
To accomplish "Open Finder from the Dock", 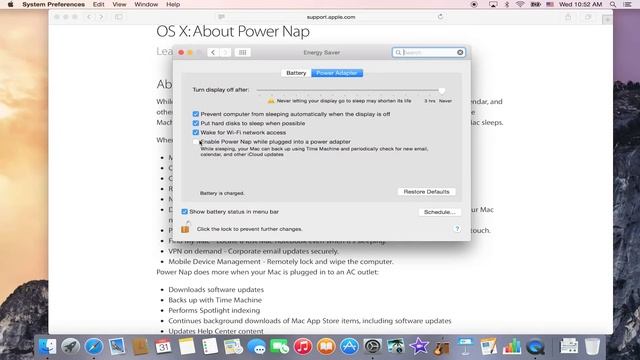I will [x=48, y=347].
